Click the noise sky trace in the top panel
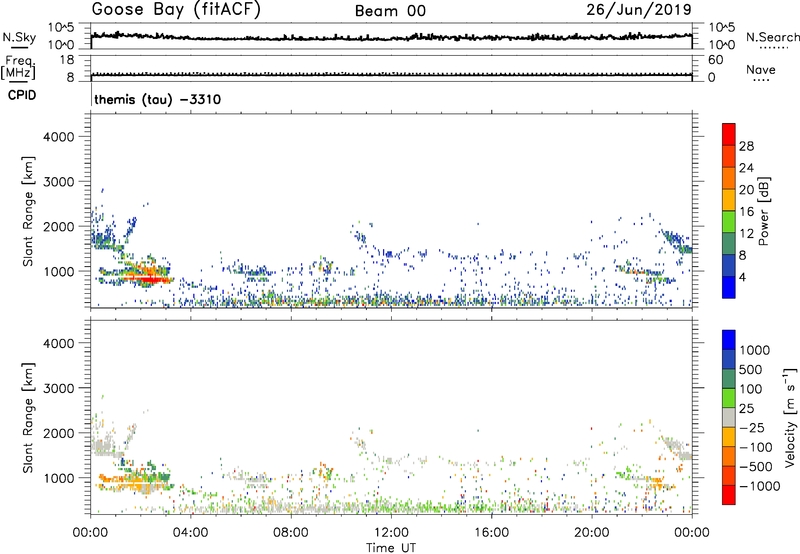 391,37
